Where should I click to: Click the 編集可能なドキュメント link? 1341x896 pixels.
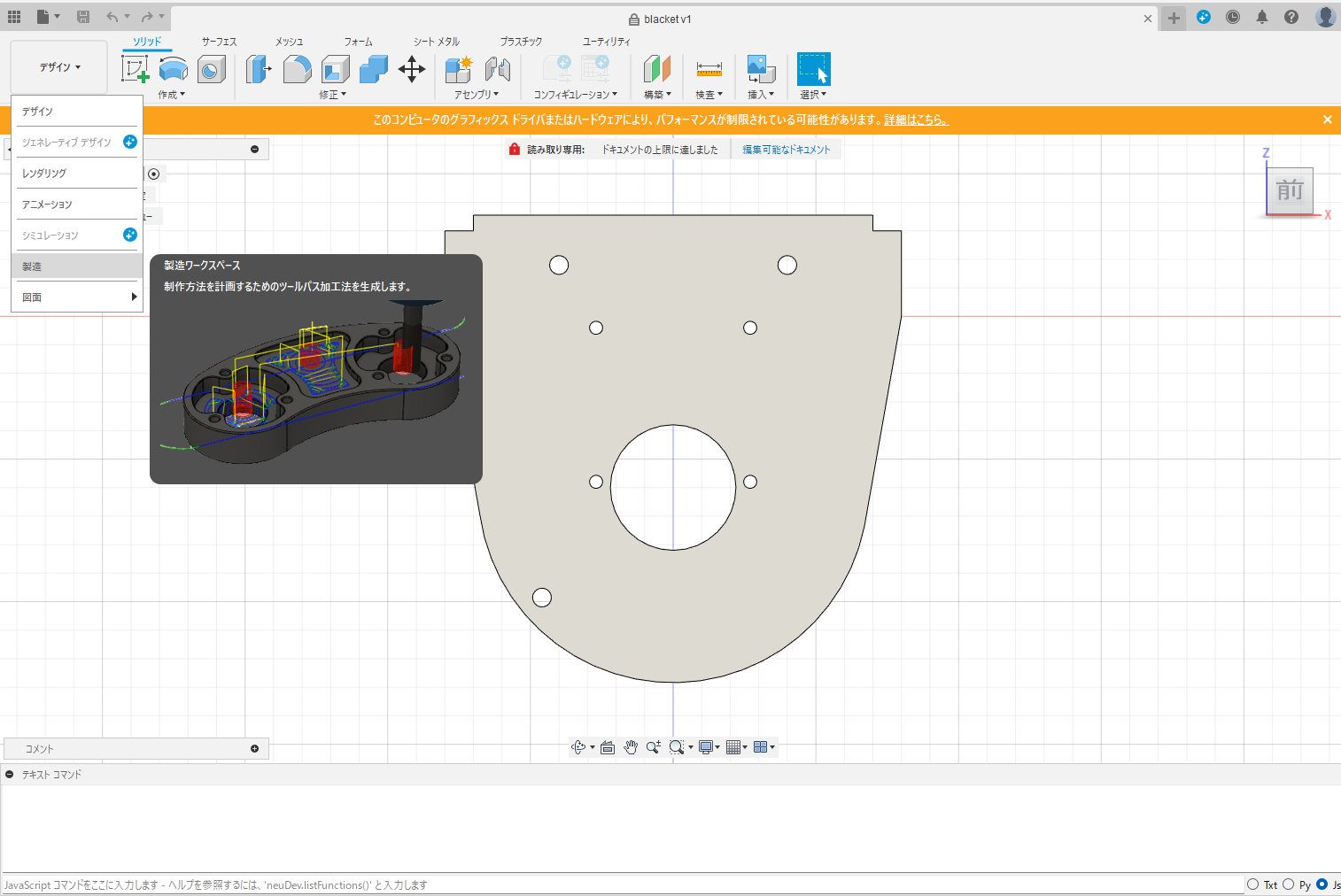click(x=787, y=150)
